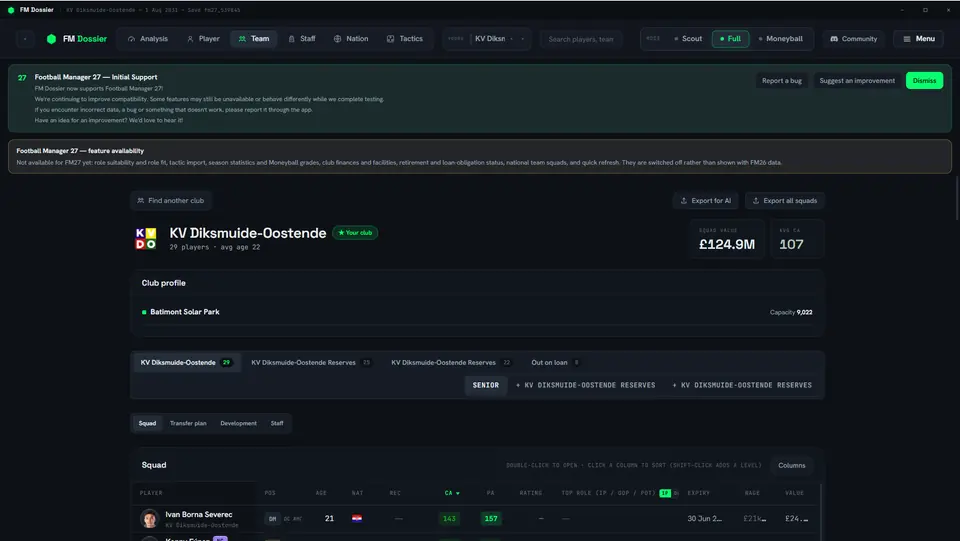This screenshot has width=960, height=541.
Task: Click Severec's PA value 157
Action: [490, 518]
